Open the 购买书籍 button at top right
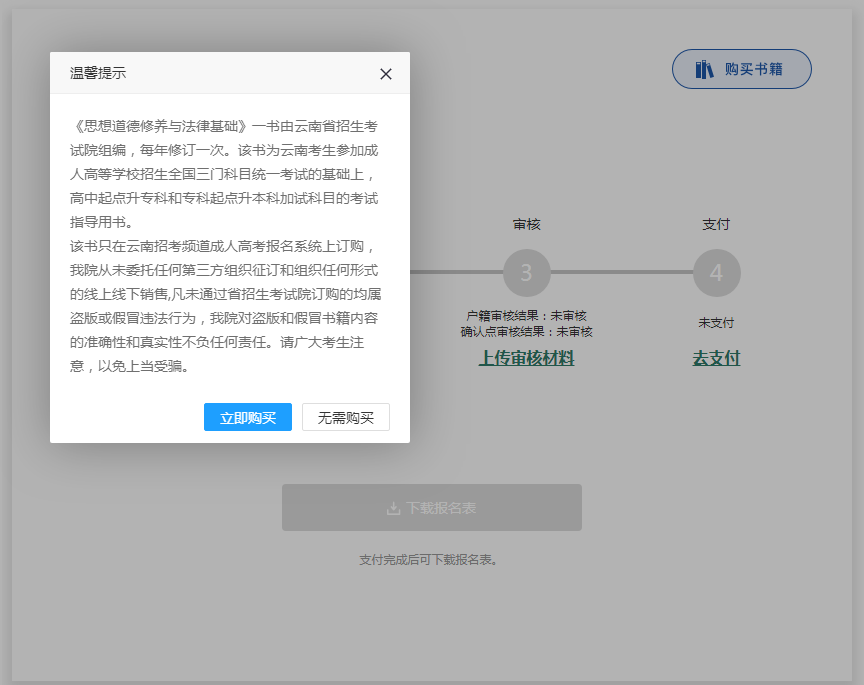 741,69
